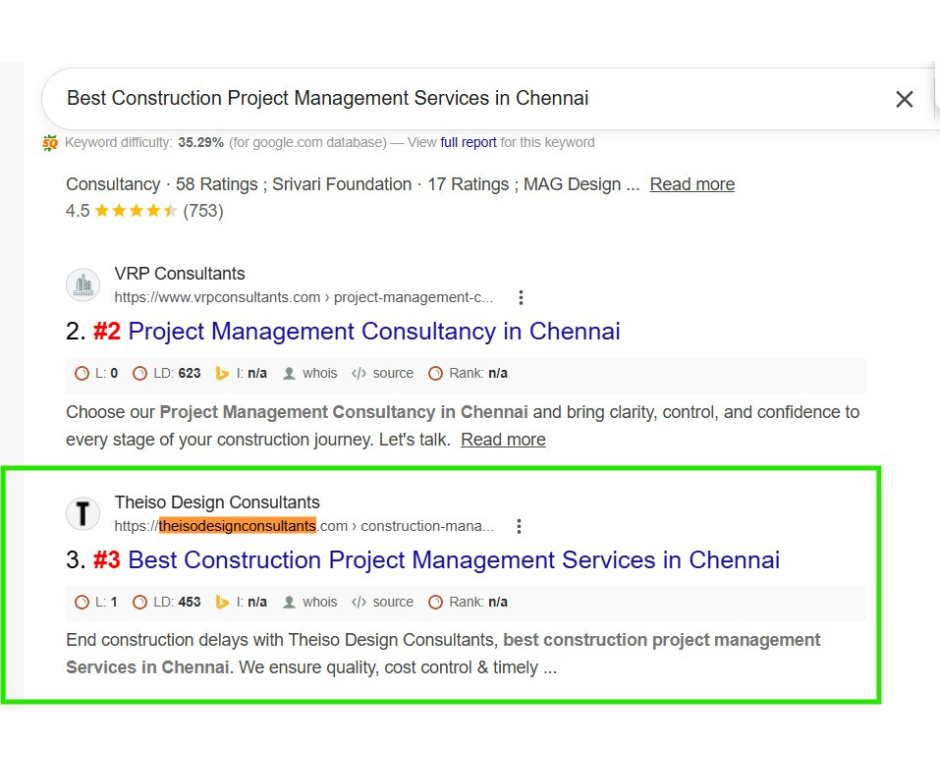Viewport: 940px width, 771px height.
Task: Click the LD: 453 parameter in Theiso row
Action: 167,602
